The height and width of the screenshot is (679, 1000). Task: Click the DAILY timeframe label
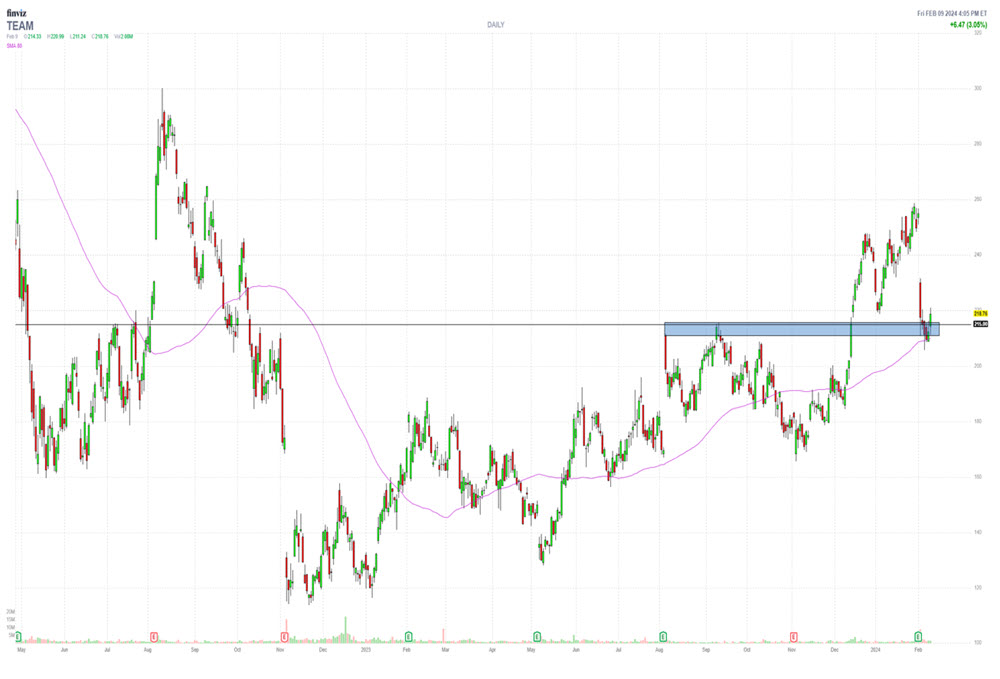[495, 24]
